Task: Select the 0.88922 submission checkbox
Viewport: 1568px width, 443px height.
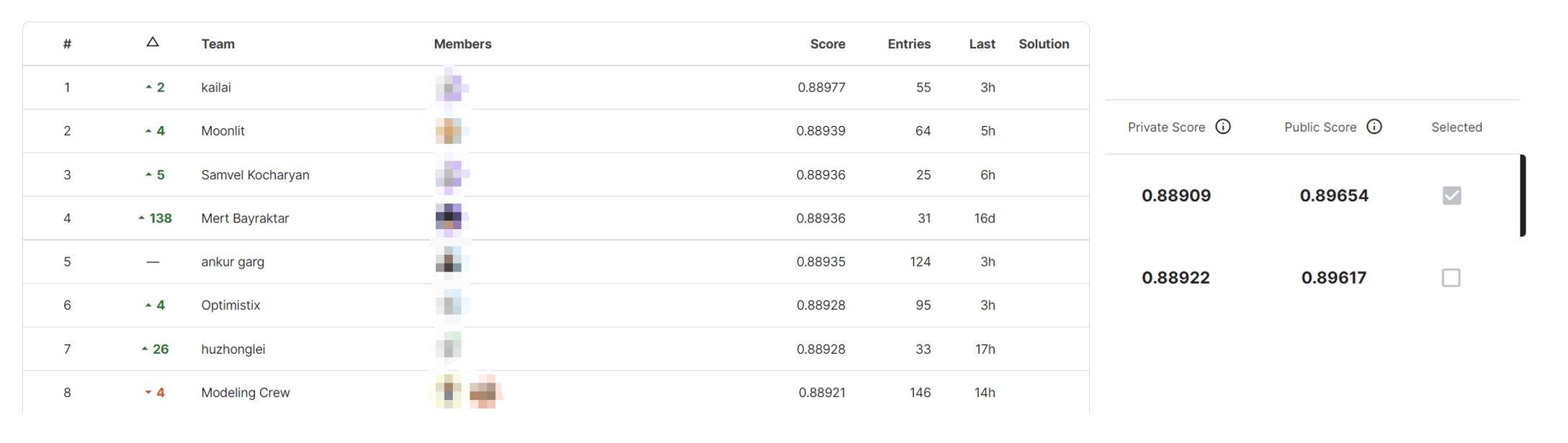Action: click(1451, 277)
